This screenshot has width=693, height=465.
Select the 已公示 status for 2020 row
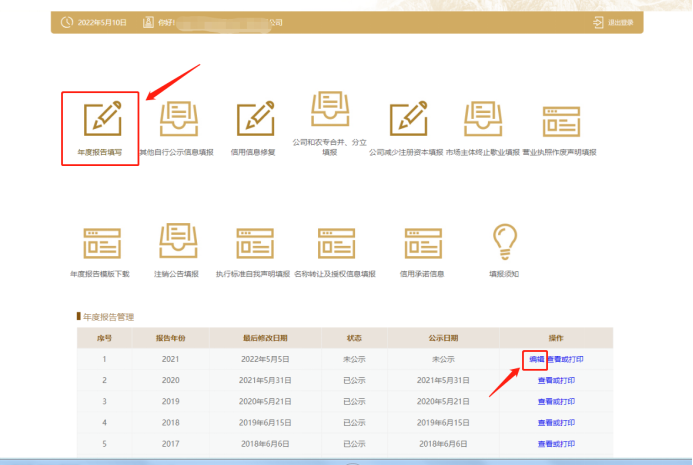click(x=354, y=381)
